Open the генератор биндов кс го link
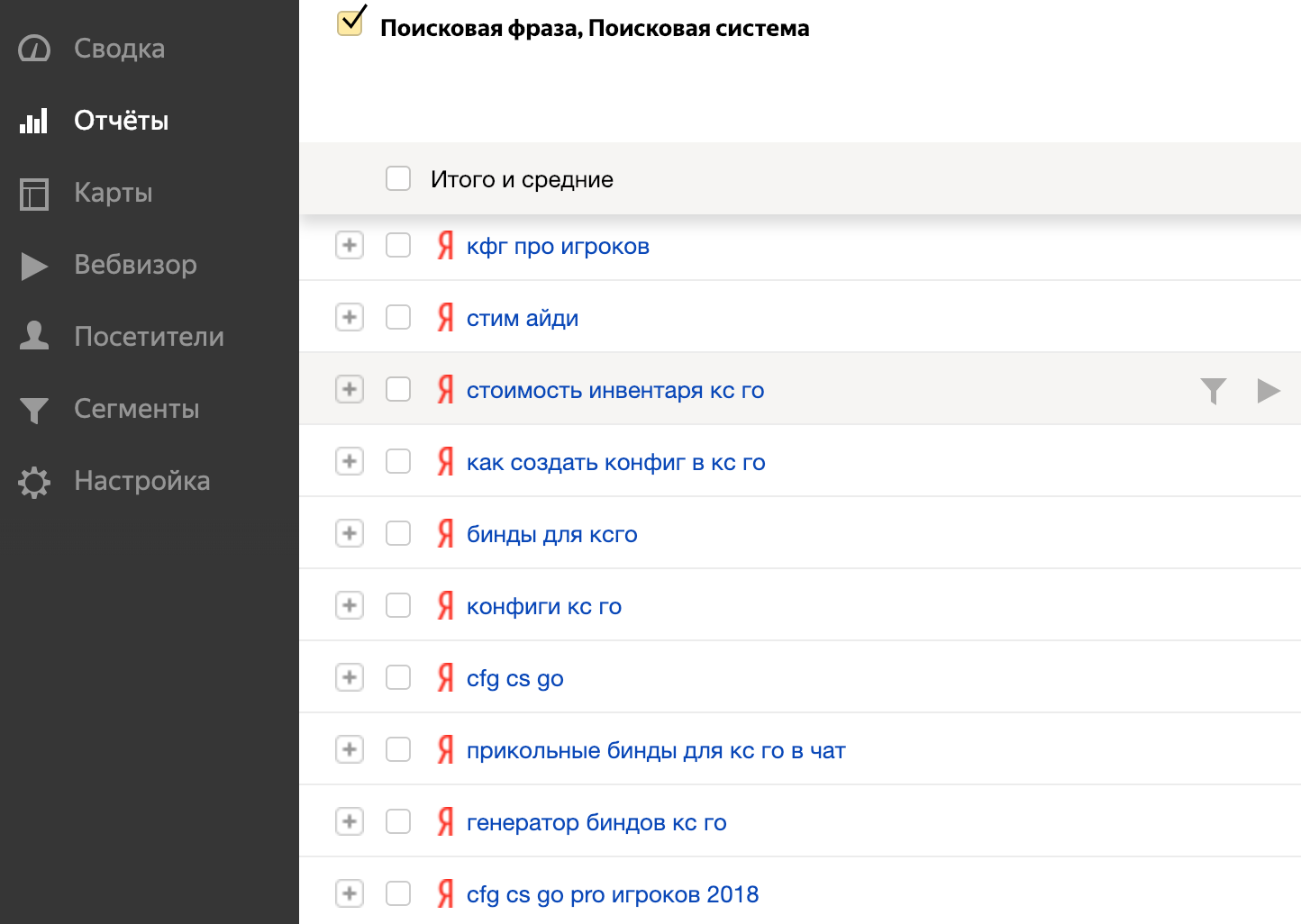 596,822
